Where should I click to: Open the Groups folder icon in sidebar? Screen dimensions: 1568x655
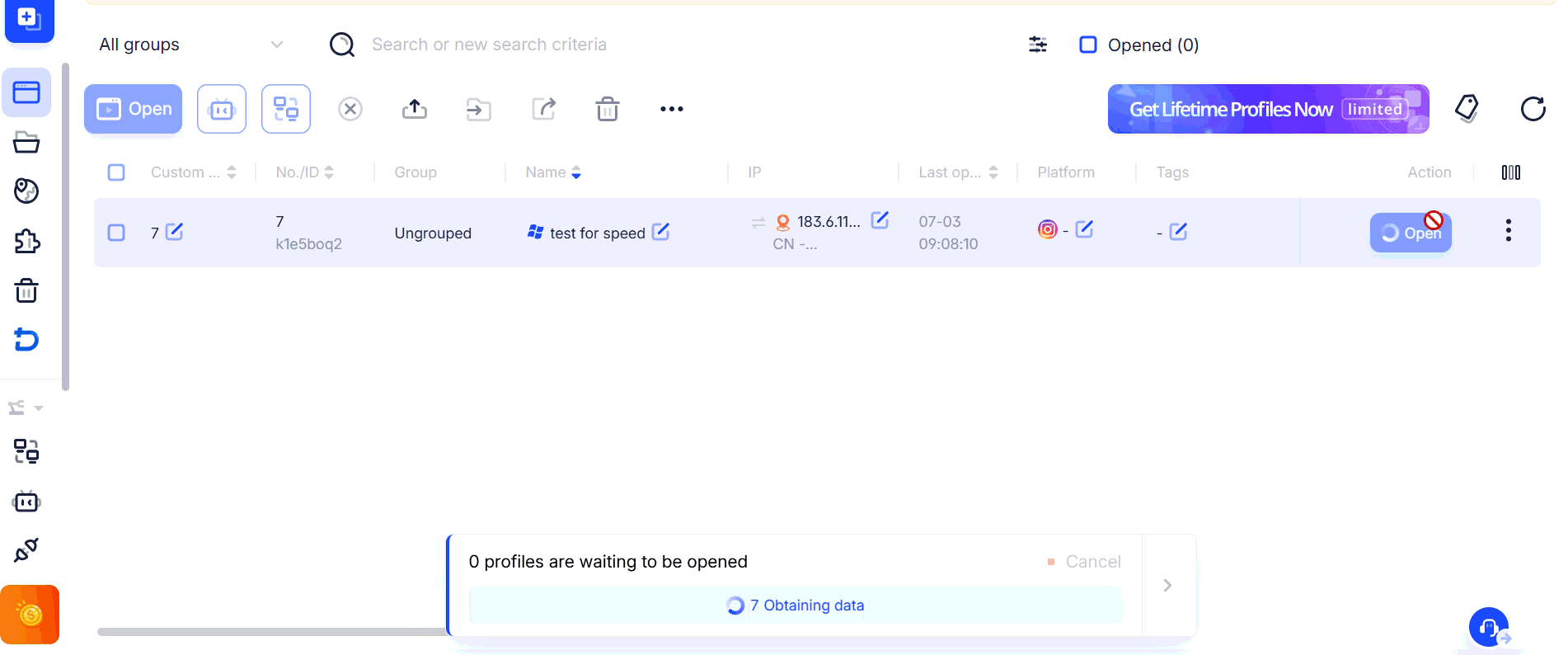26,143
